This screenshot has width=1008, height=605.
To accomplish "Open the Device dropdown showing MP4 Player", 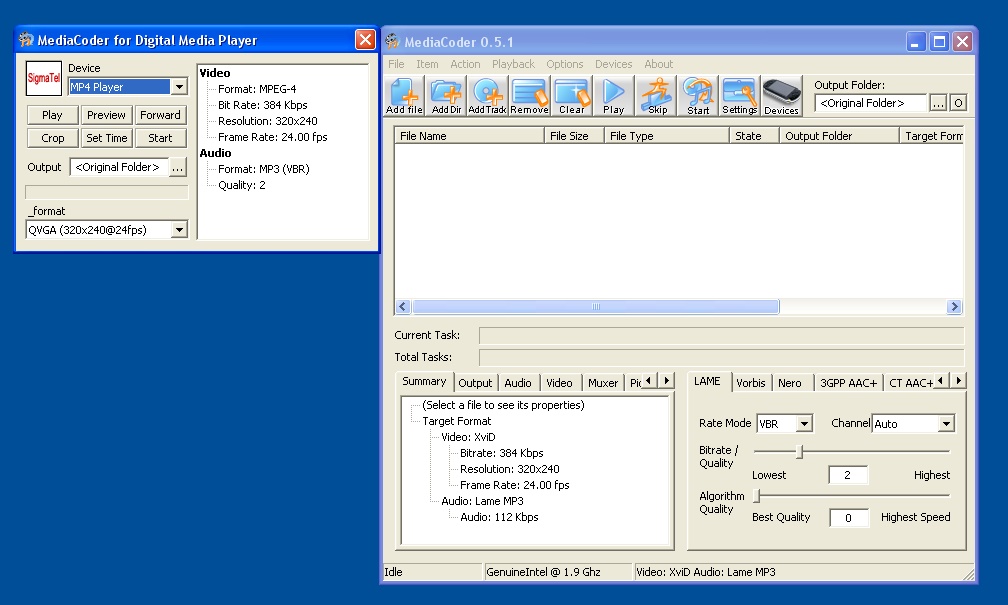I will click(x=179, y=87).
